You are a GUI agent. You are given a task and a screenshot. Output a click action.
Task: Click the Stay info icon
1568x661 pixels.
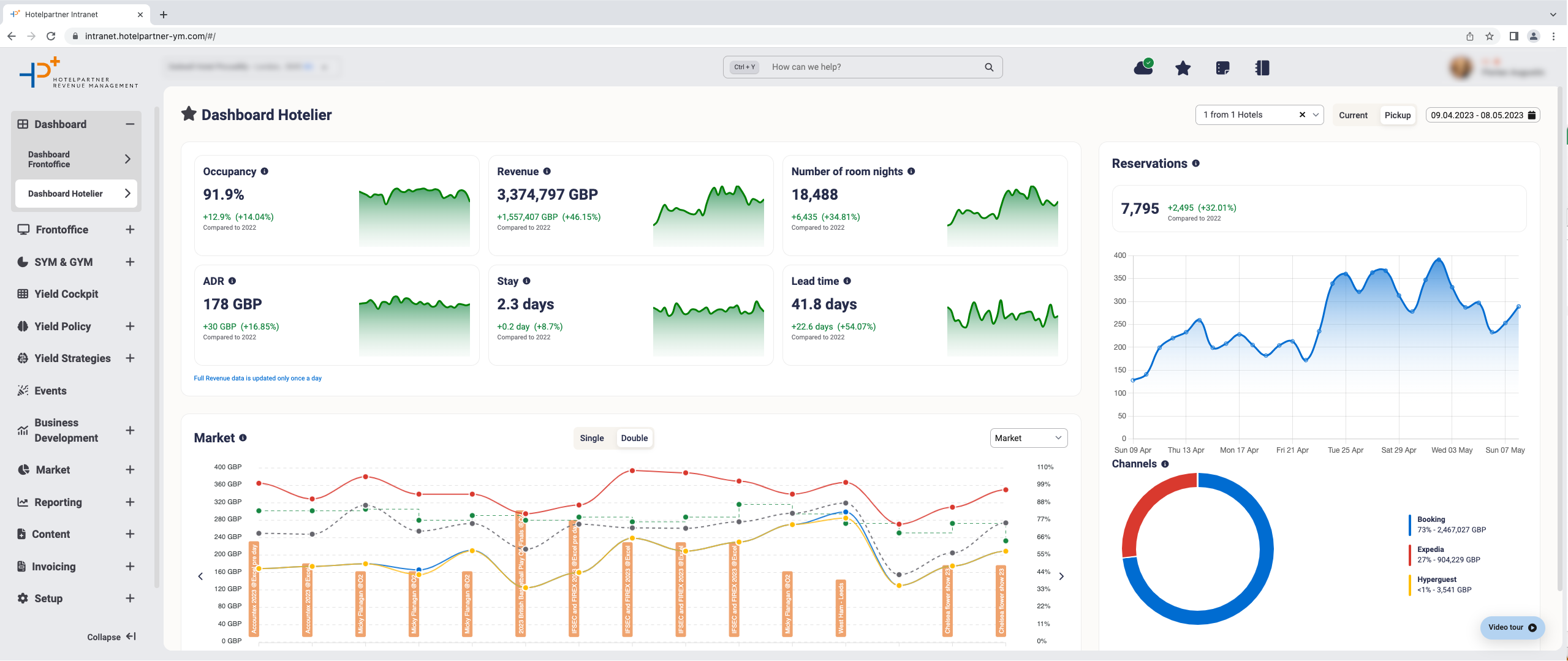[x=526, y=281]
